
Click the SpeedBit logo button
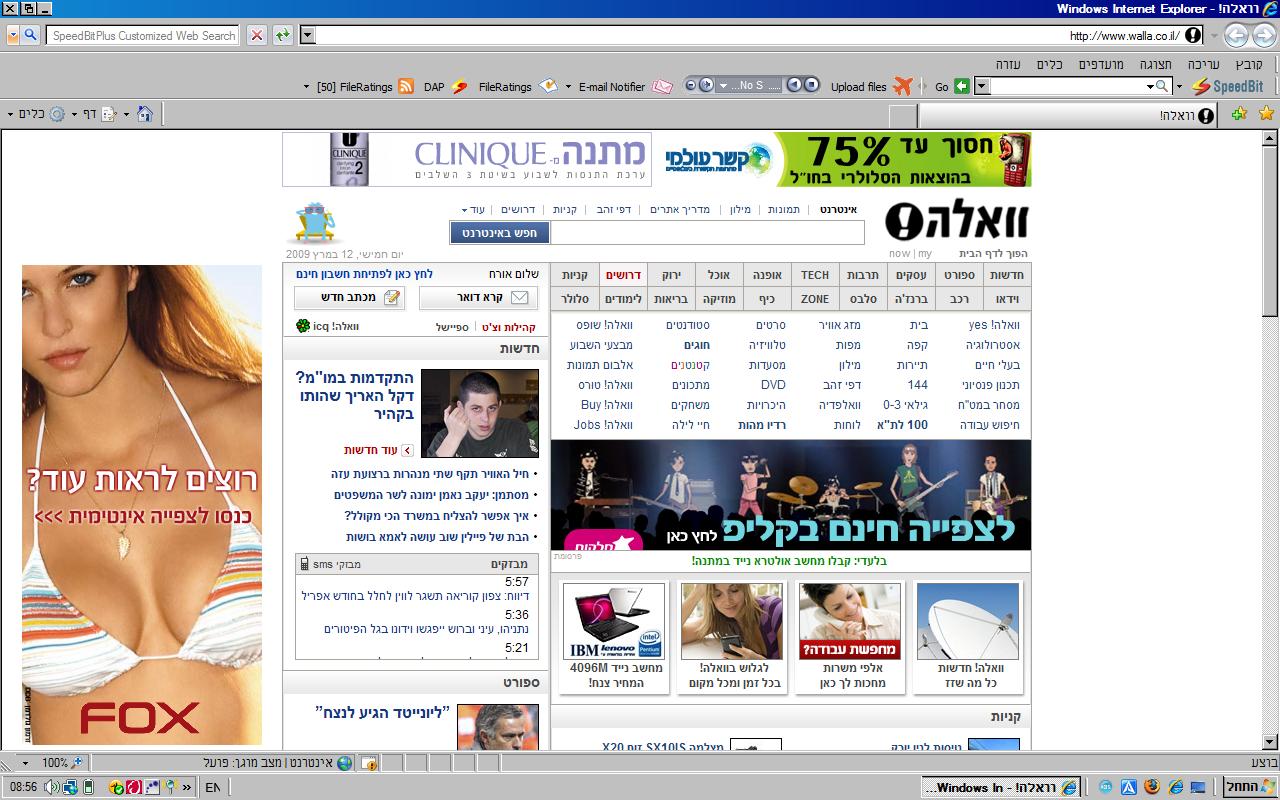[x=1227, y=86]
